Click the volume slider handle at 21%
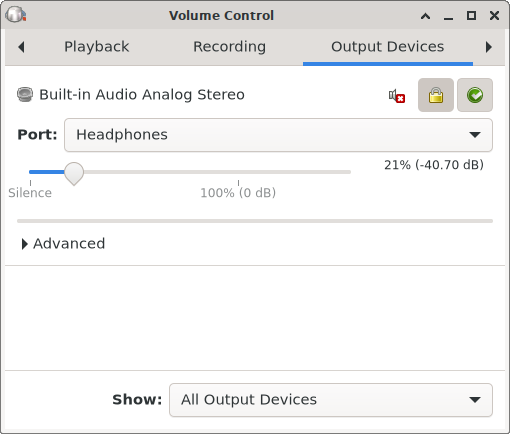The image size is (510, 434). [x=74, y=173]
